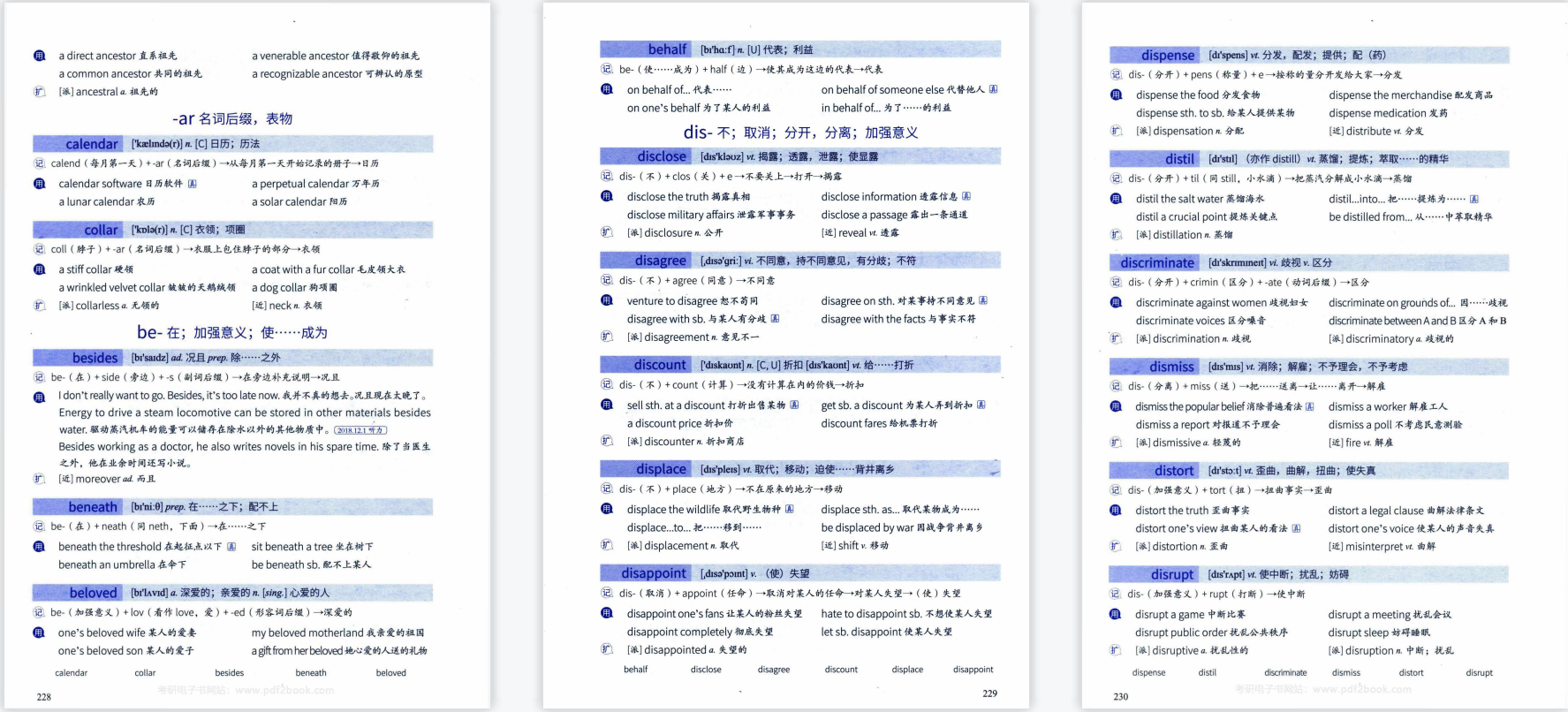Click the blue 'disappoint' headword heading
The width and height of the screenshot is (1568, 712).
pos(654,573)
